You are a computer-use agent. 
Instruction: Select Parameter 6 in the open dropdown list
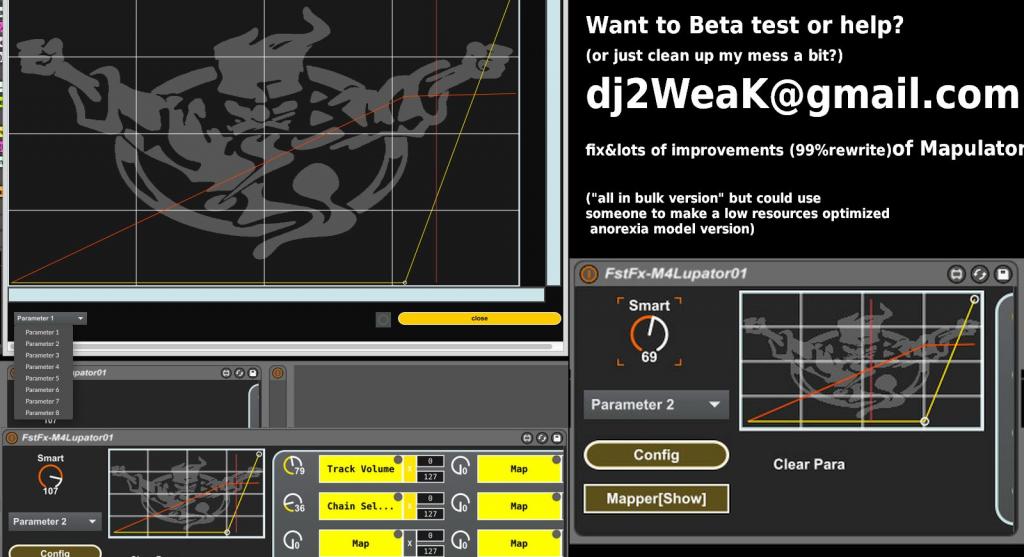coord(42,390)
